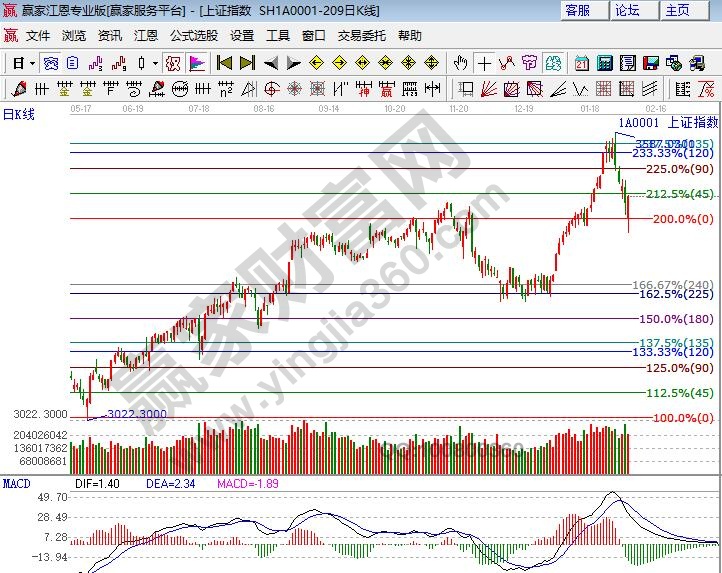The width and height of the screenshot is (722, 573).
Task: Click the MACD indicator label
Action: point(16,483)
